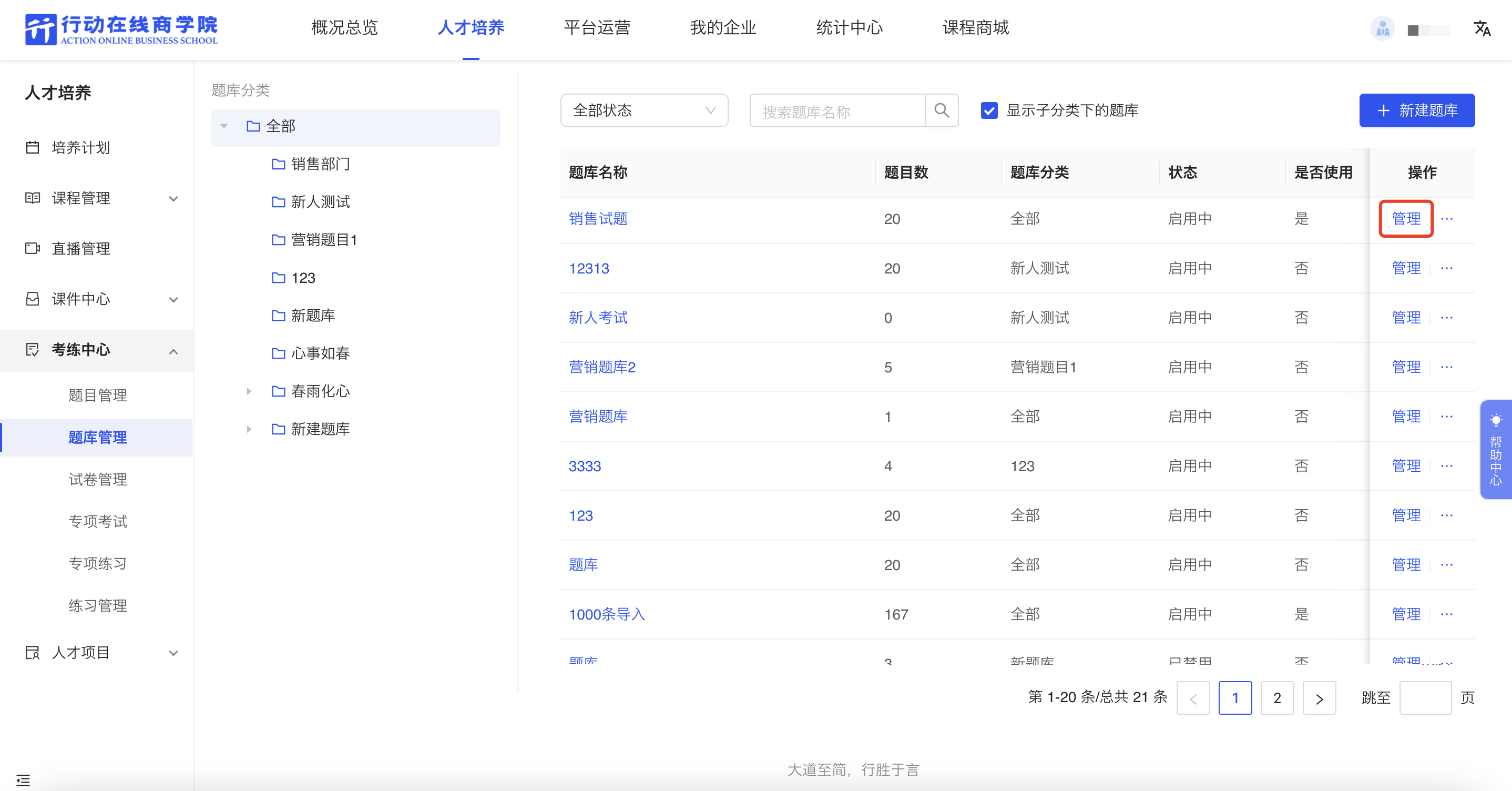Collapse the 考练中心 menu chevron
The image size is (1512, 791).
pyautogui.click(x=173, y=351)
